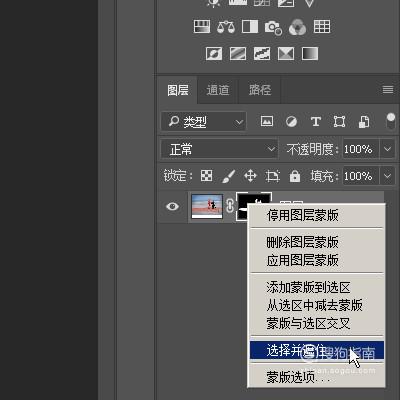Open the 正常 blend mode dropdown

(x=219, y=149)
